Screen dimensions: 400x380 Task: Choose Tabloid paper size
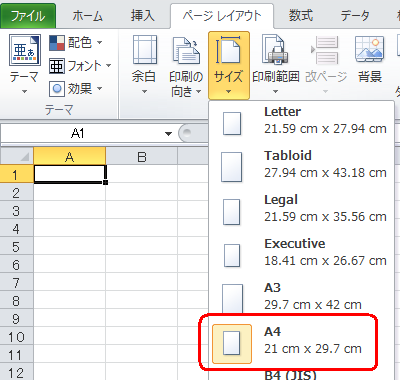pos(302,165)
